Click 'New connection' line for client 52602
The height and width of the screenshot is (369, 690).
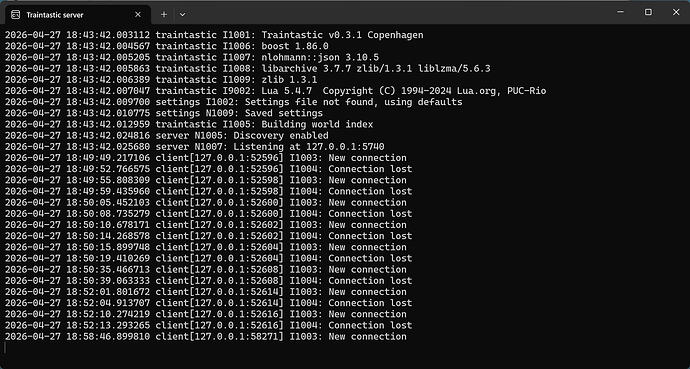(206, 225)
